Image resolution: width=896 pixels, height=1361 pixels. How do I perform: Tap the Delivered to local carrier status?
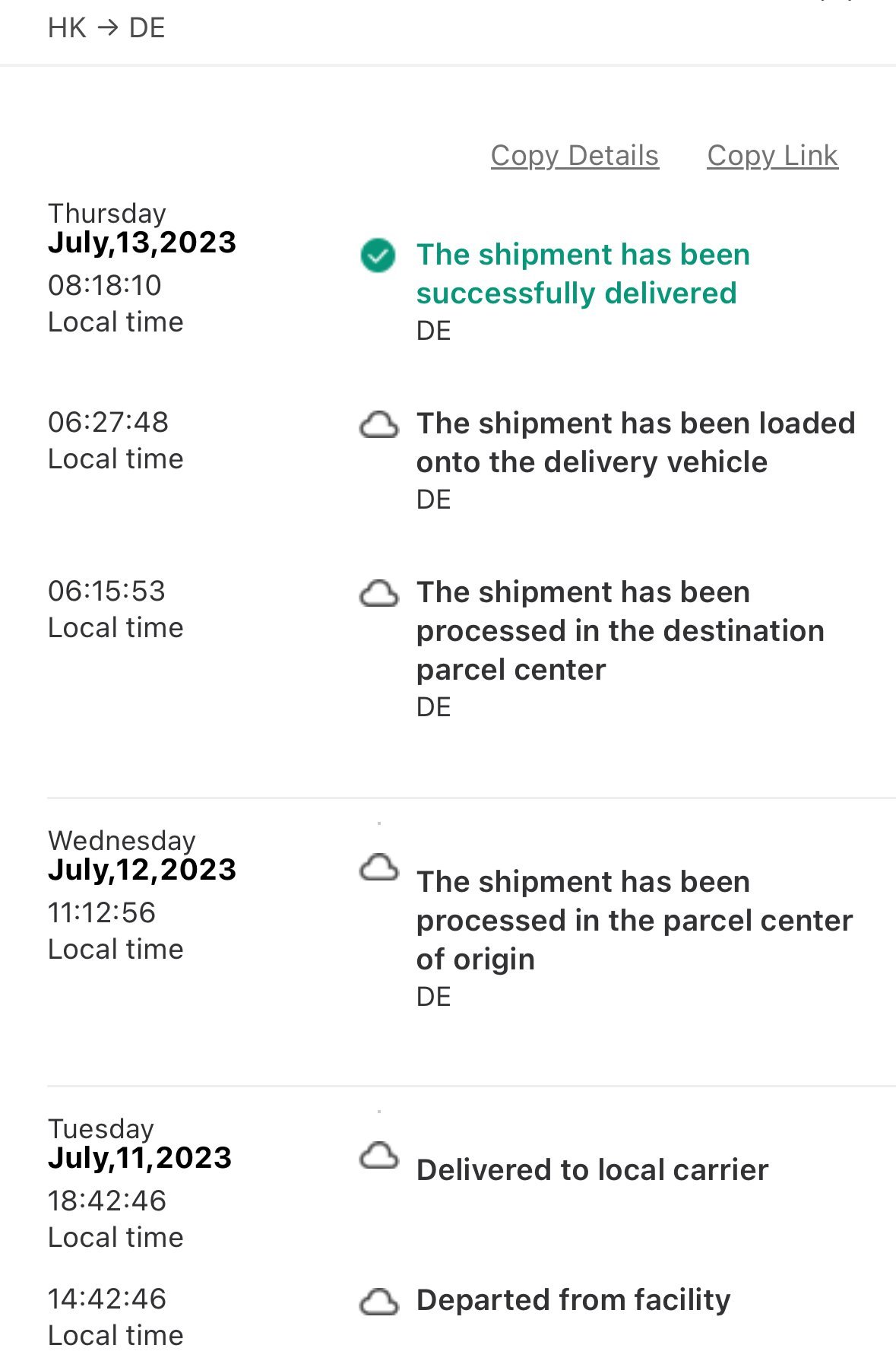tap(592, 1170)
